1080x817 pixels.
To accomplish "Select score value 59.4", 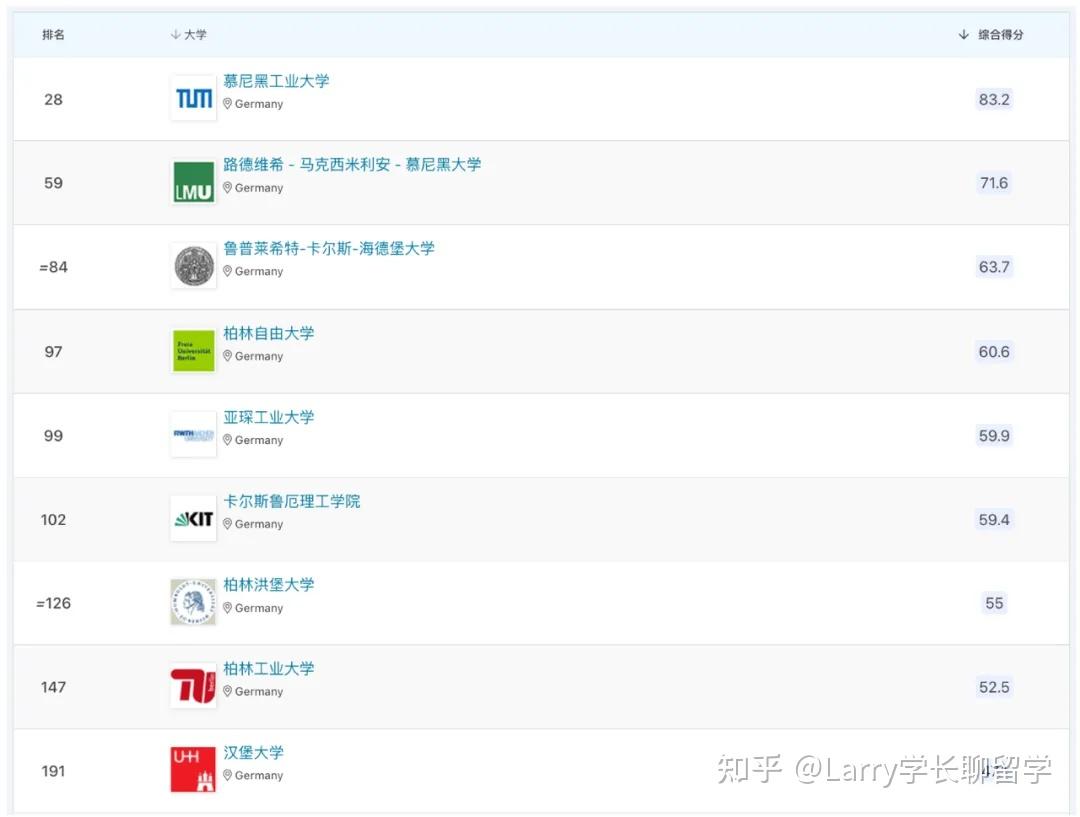I will tap(994, 519).
